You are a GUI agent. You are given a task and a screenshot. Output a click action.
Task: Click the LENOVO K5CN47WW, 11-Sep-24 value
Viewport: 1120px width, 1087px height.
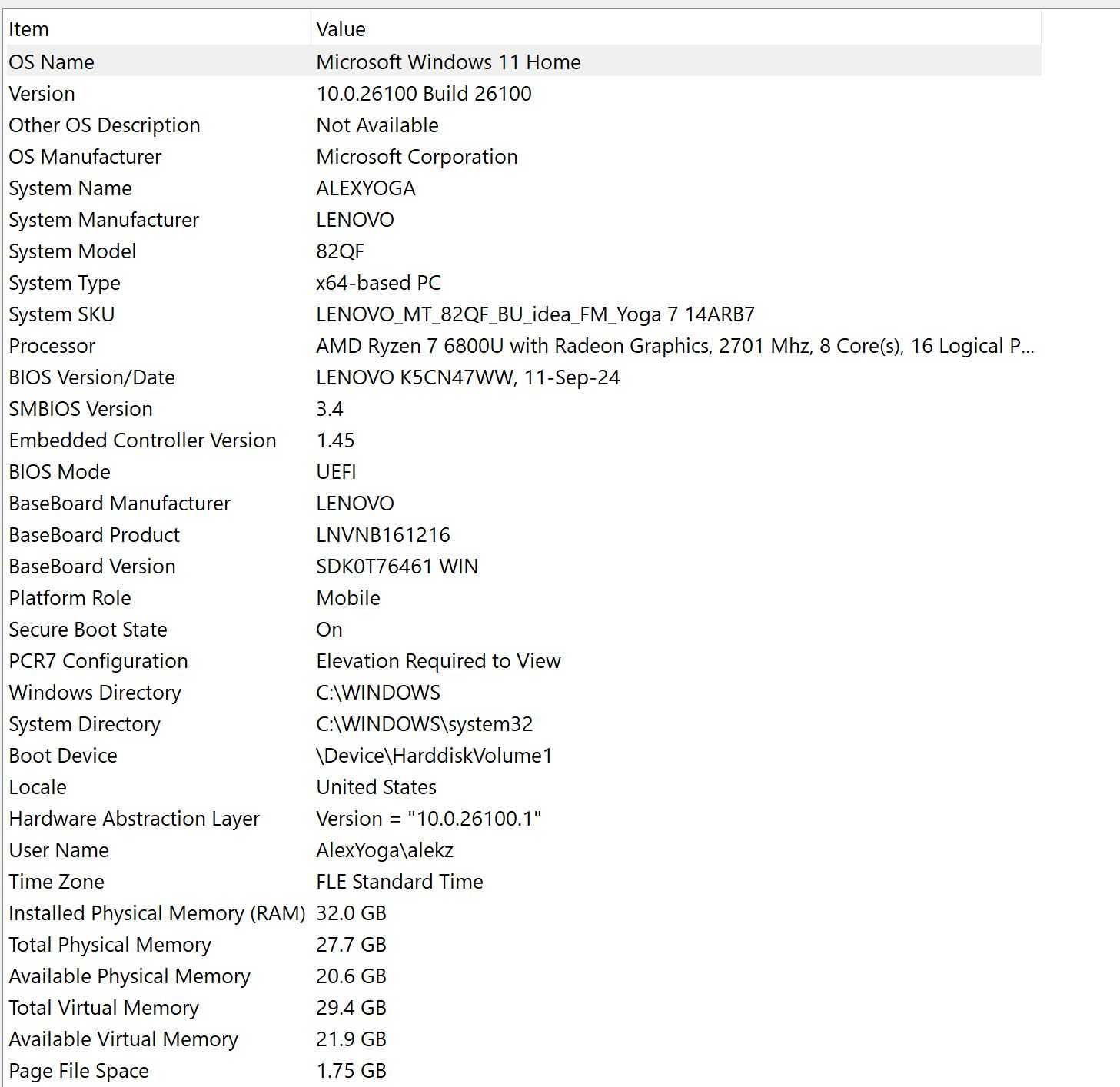[x=467, y=377]
